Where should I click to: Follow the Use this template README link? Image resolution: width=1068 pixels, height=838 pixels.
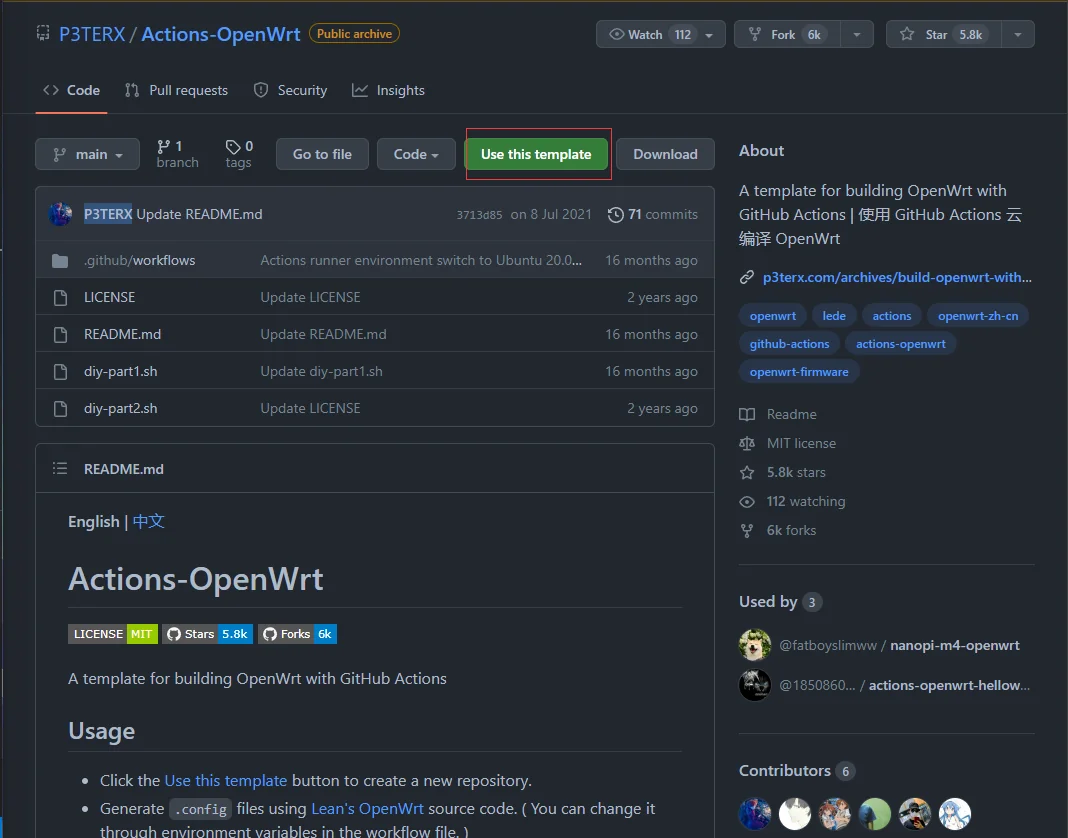tap(225, 781)
